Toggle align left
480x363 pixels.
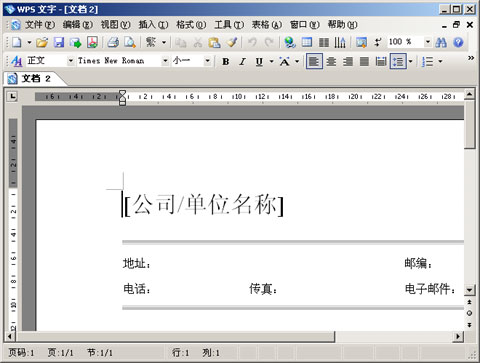coord(314,61)
